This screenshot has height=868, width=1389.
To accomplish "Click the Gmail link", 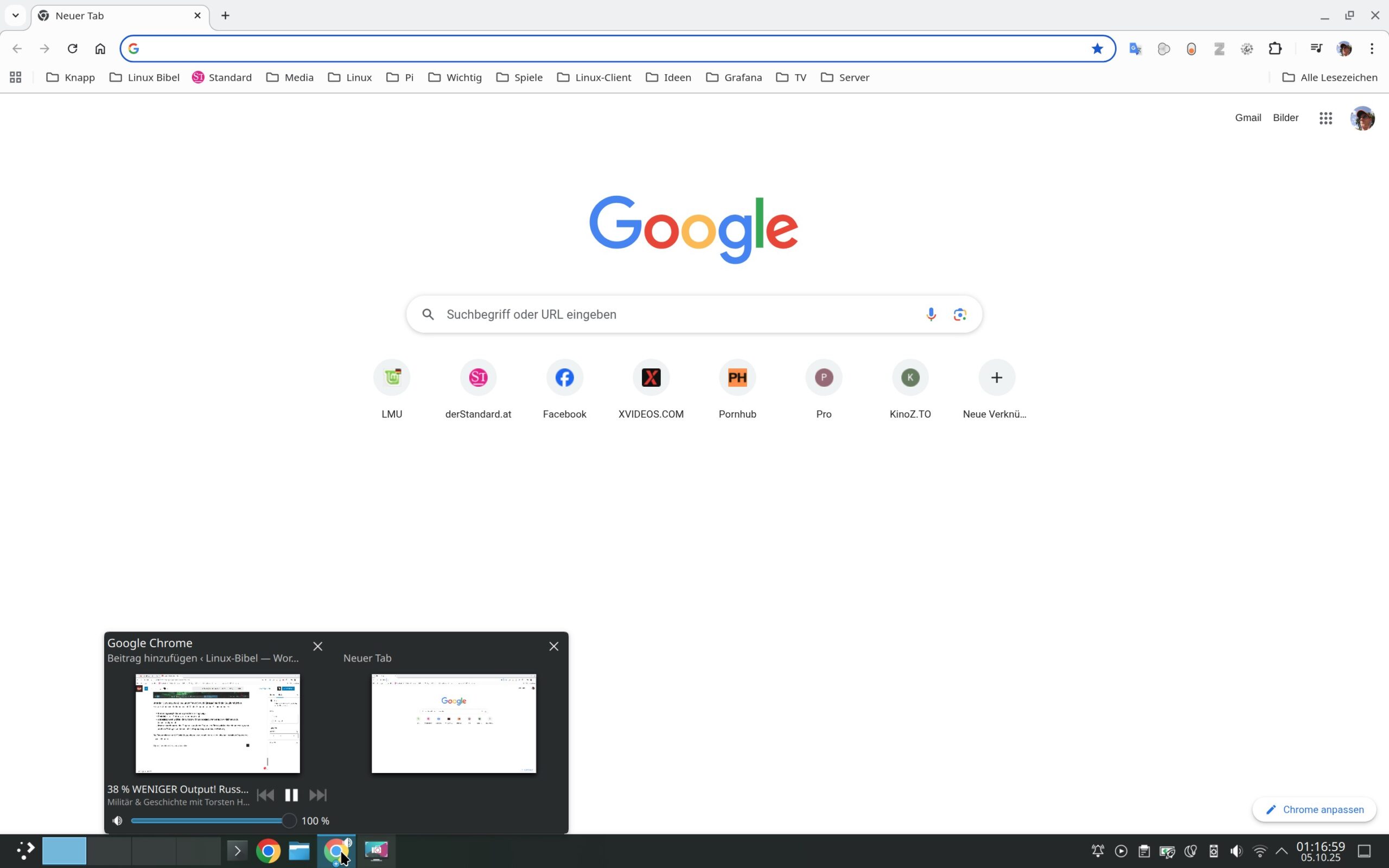I will pyautogui.click(x=1248, y=118).
